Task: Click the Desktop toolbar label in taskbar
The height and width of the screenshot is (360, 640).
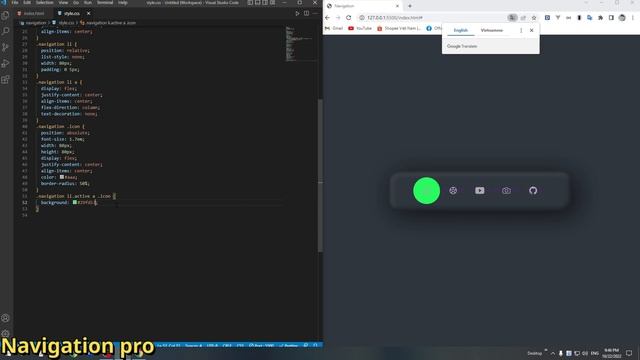Action: pyautogui.click(x=534, y=353)
